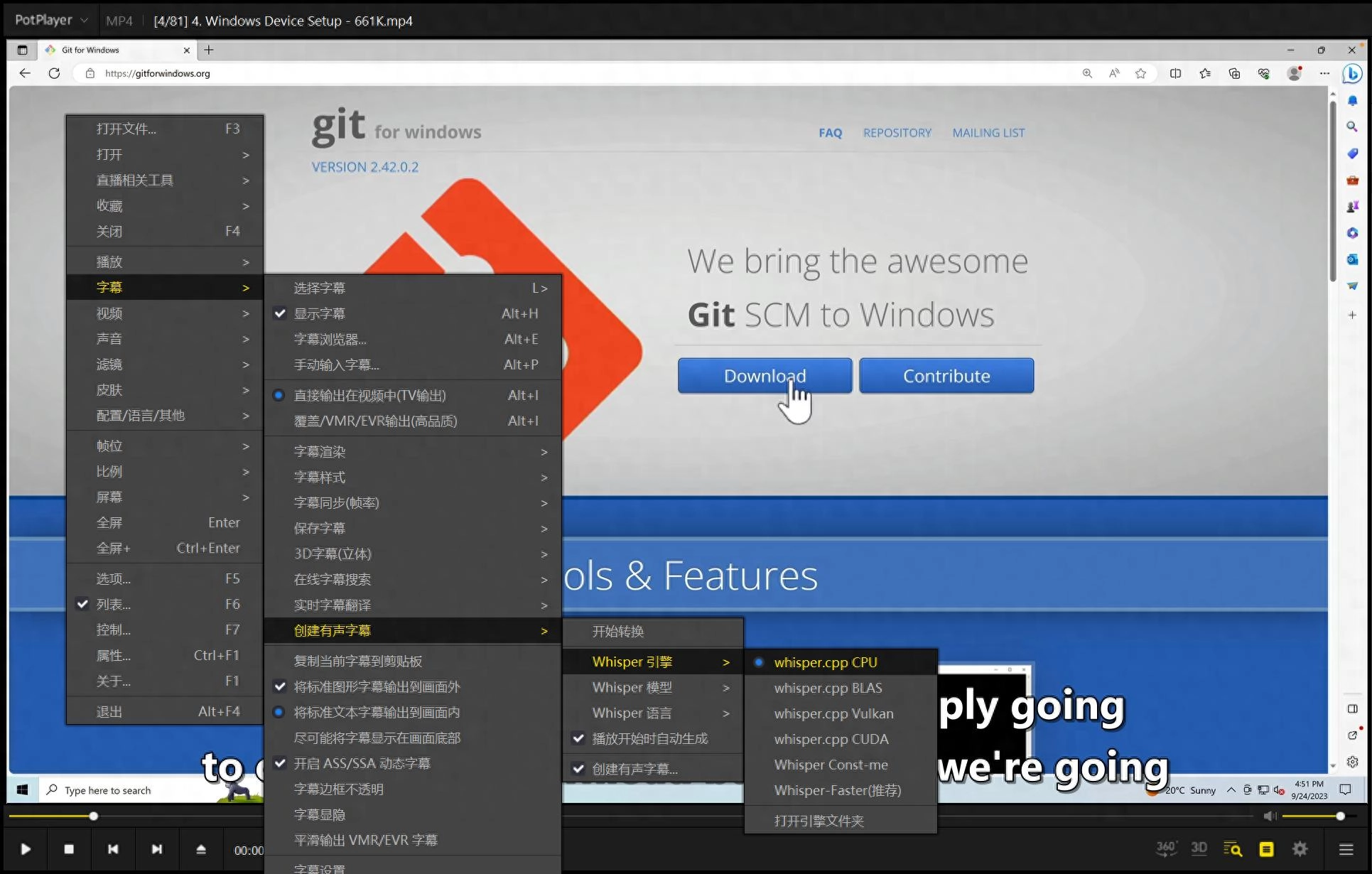This screenshot has height=874, width=1372.
Task: Toggle 开启 ASS/SSA 动态字幕
Action: [x=414, y=763]
